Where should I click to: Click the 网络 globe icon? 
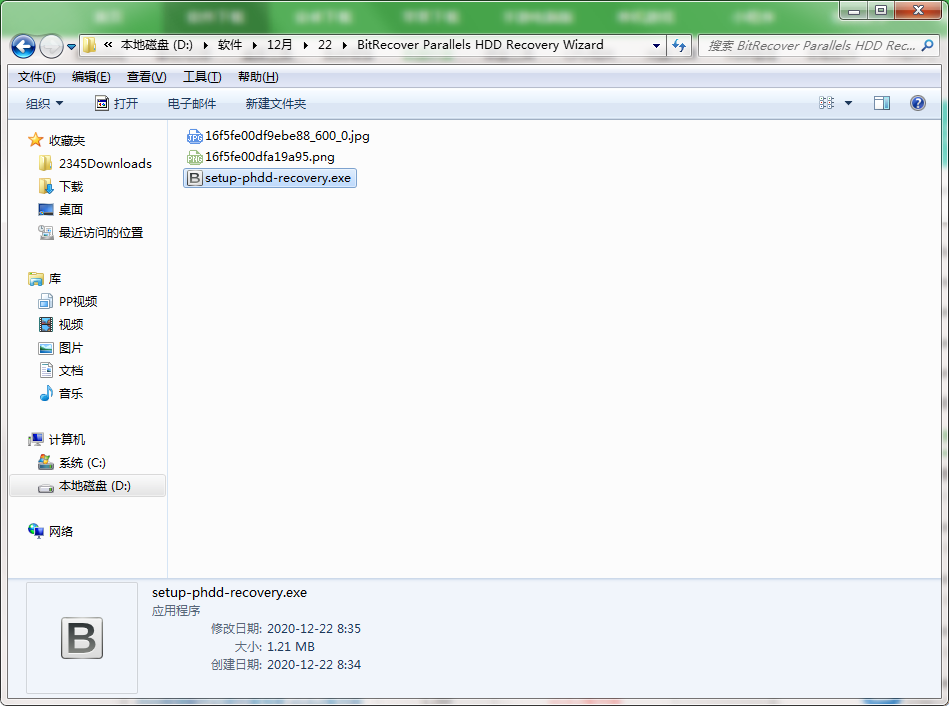coord(36,531)
